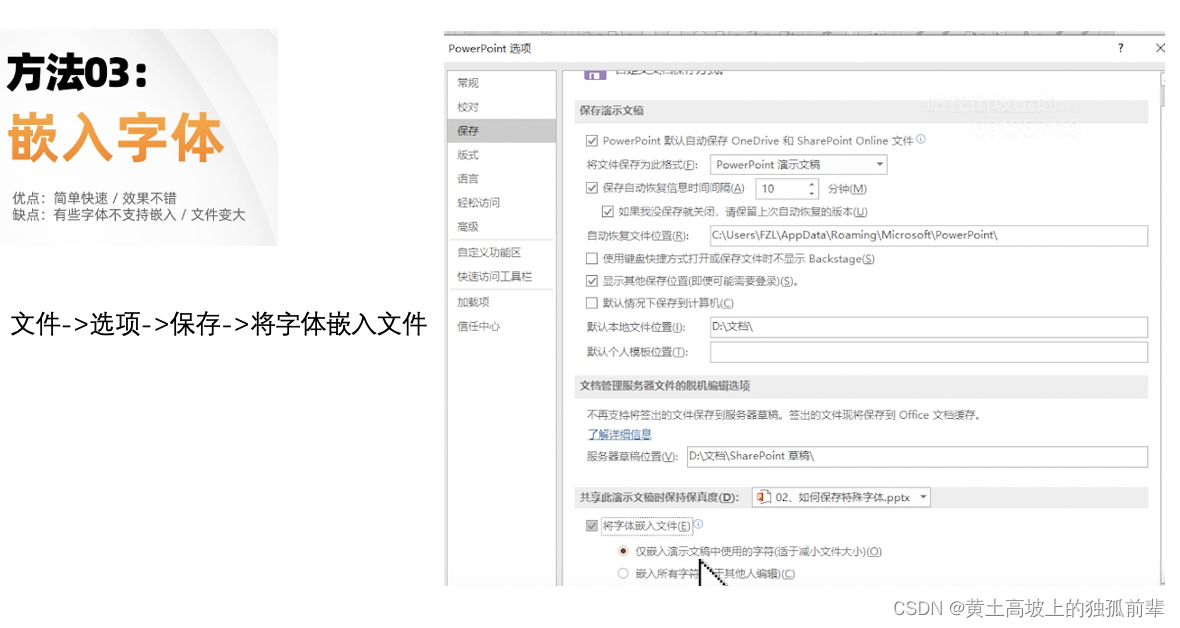Image resolution: width=1180 pixels, height=628 pixels.
Task: Enable don't show Backstage checkbox
Action: point(592,258)
